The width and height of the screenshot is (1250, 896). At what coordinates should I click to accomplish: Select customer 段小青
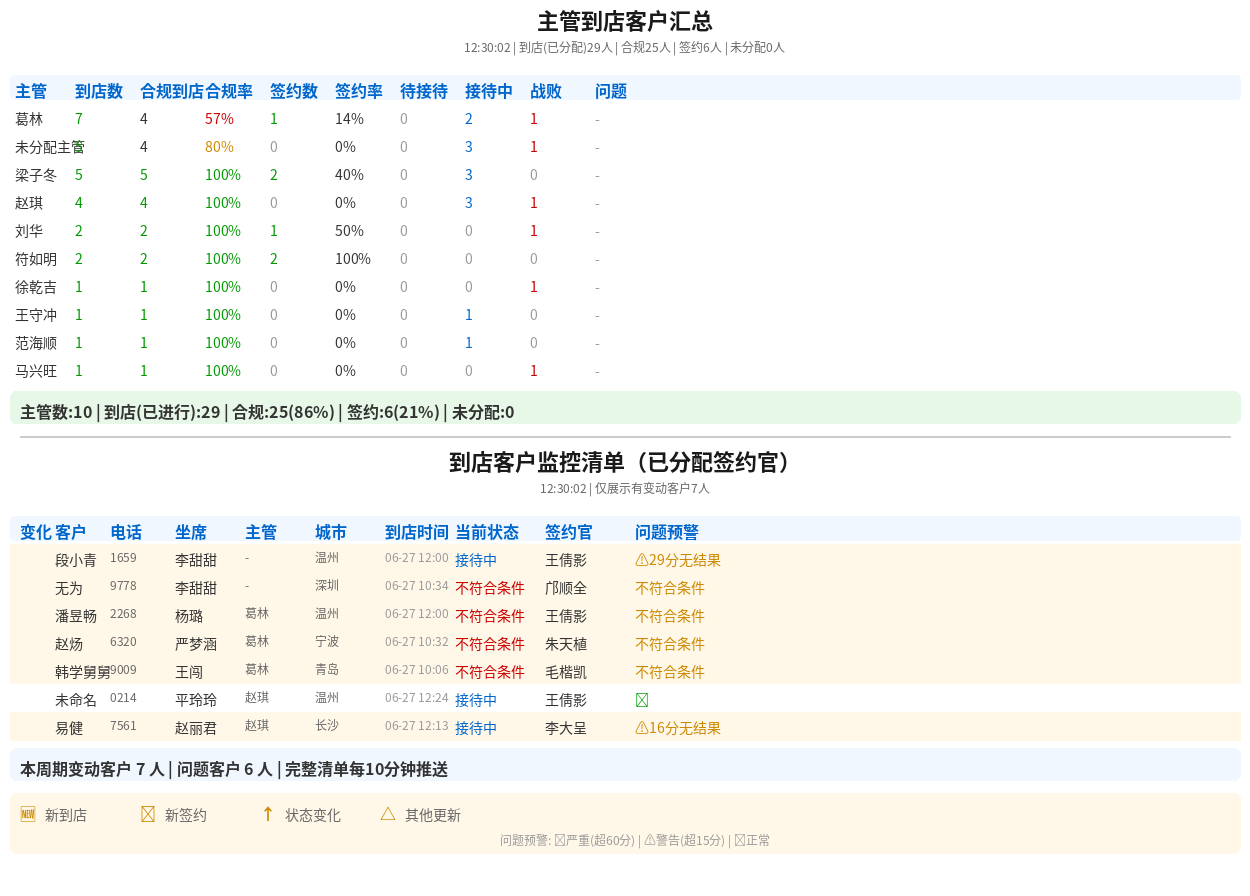(x=76, y=560)
